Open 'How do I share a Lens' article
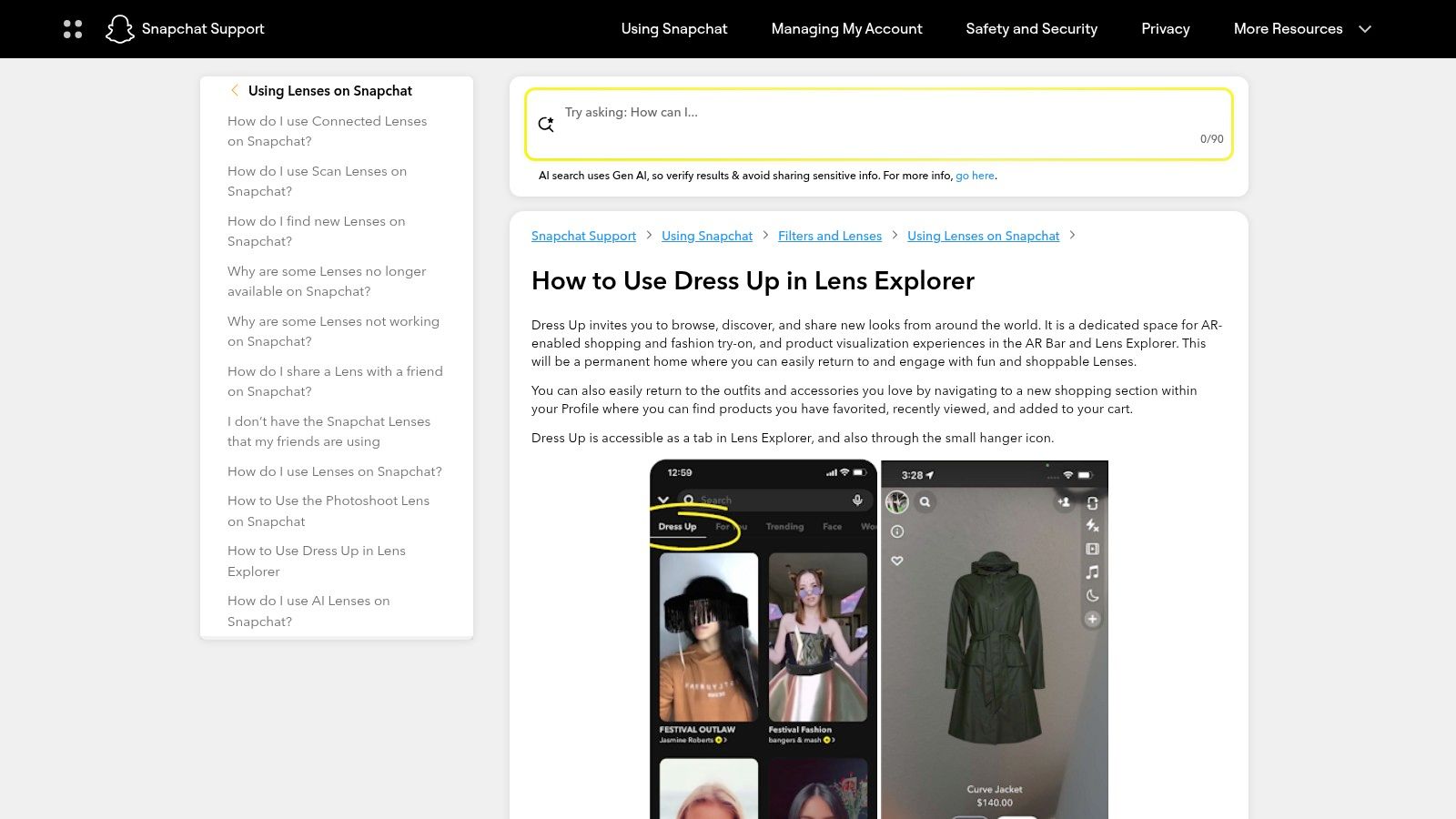This screenshot has height=819, width=1456. (x=335, y=381)
